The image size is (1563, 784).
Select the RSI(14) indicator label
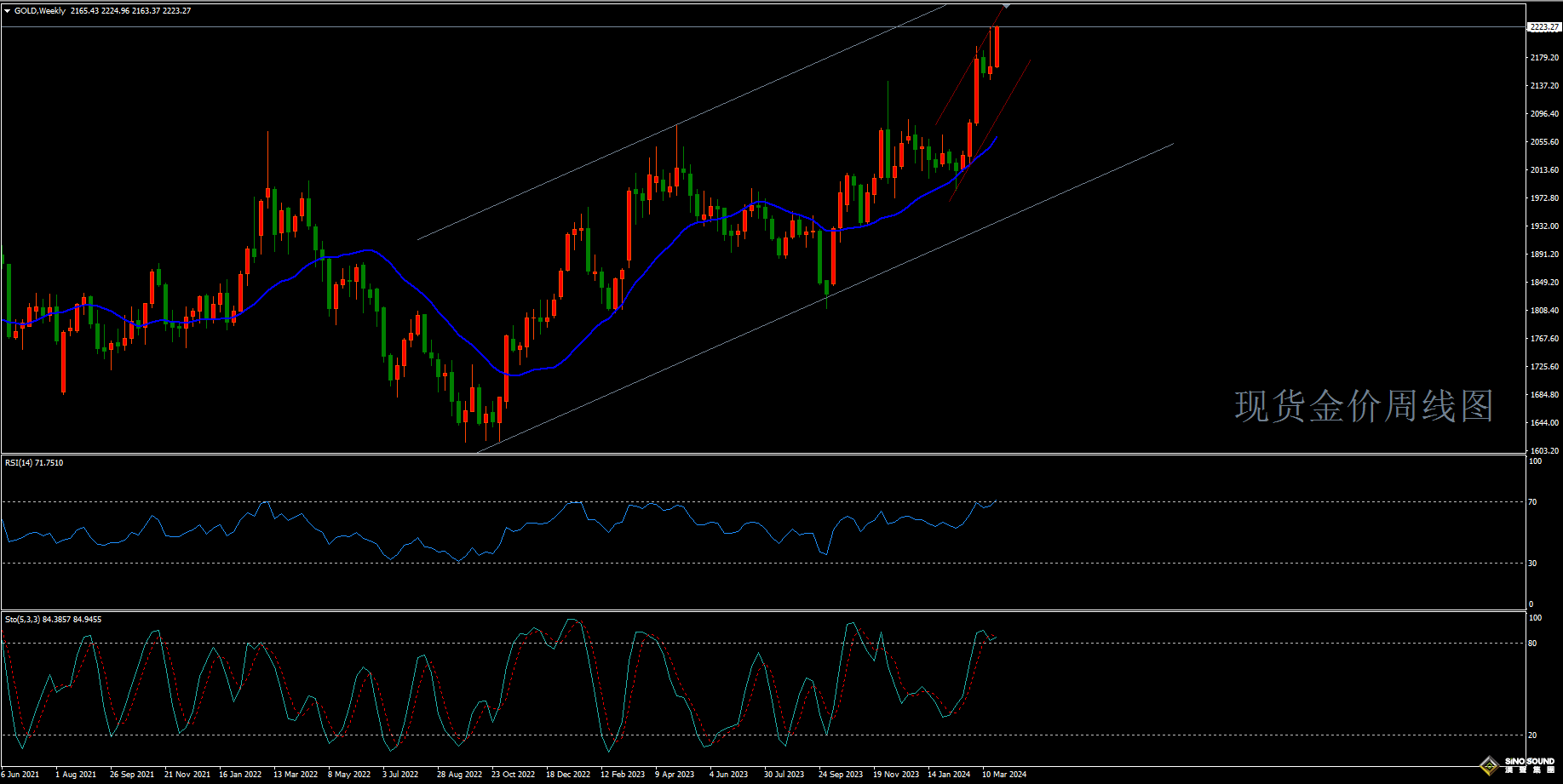point(34,463)
